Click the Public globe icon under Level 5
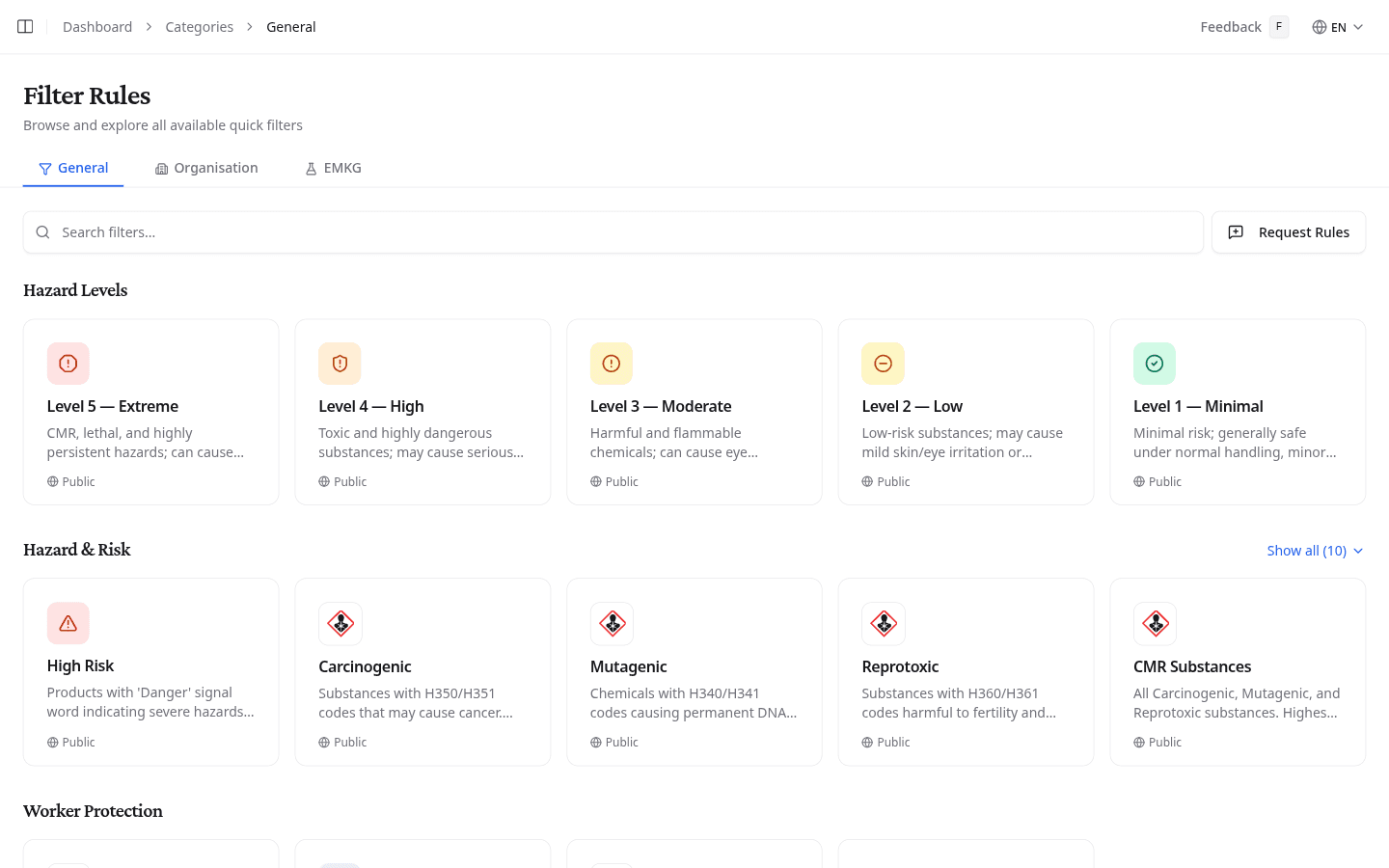The height and width of the screenshot is (868, 1389). pyautogui.click(x=53, y=481)
